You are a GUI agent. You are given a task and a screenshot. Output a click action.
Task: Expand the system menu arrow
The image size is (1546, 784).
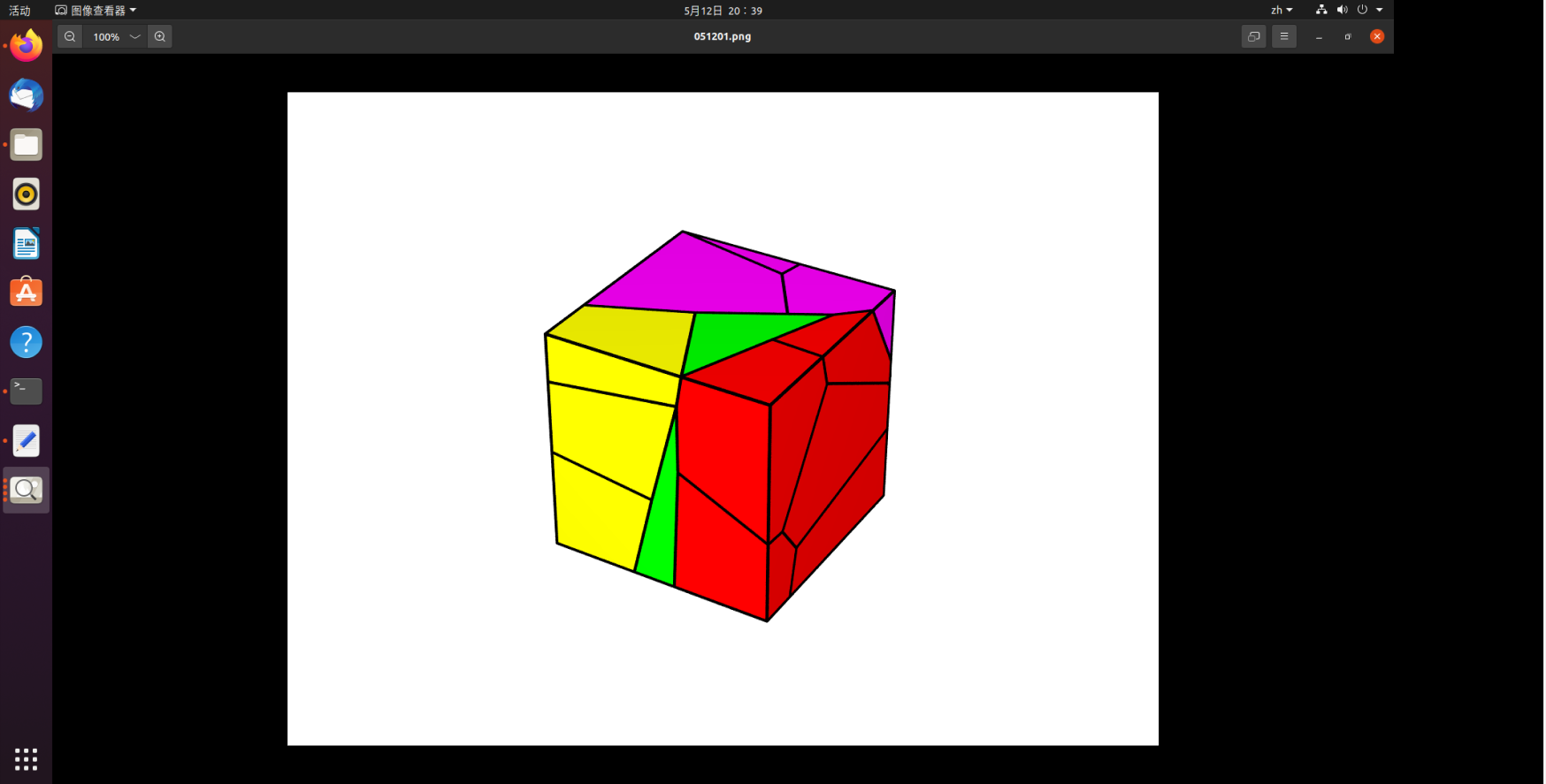pyautogui.click(x=1380, y=10)
